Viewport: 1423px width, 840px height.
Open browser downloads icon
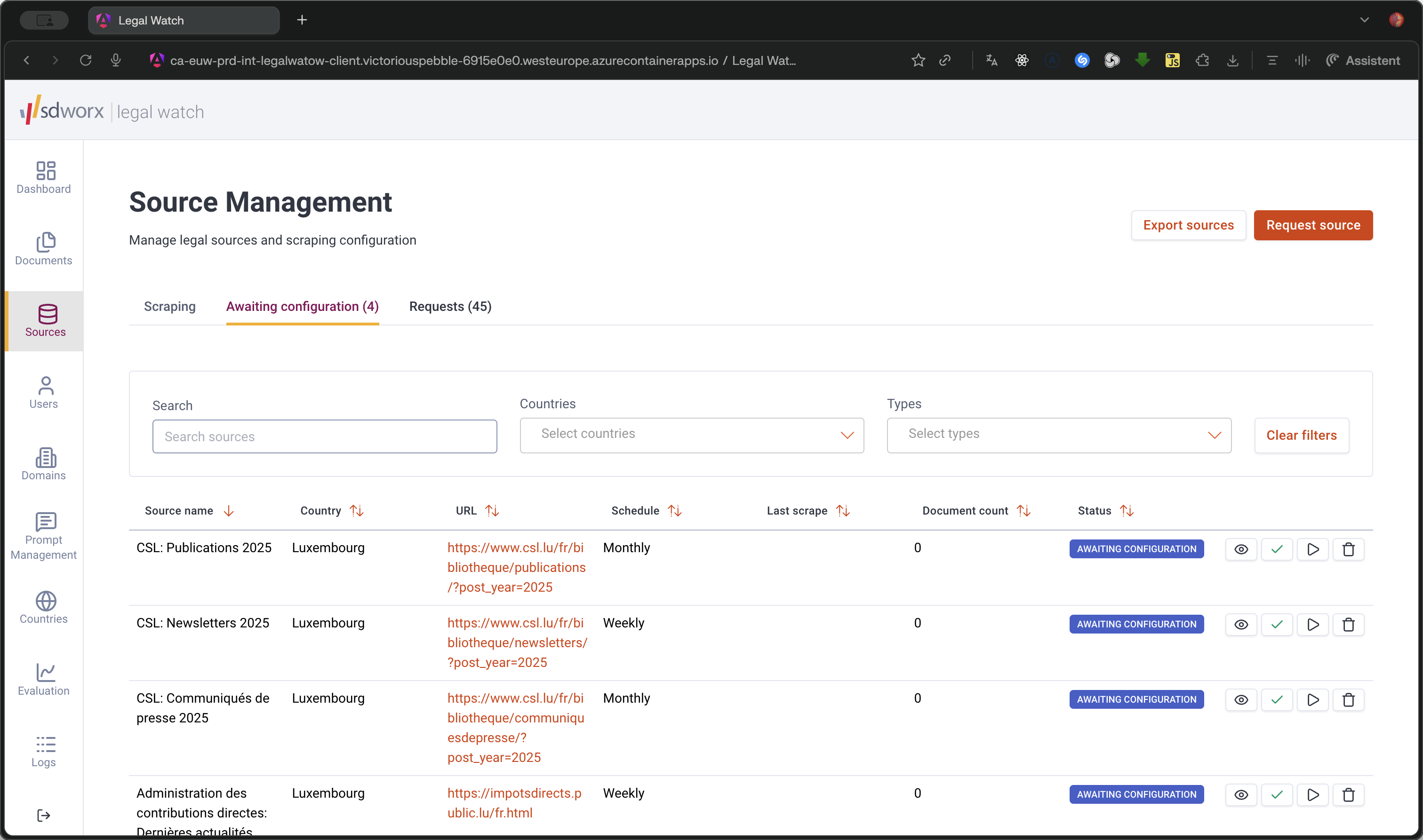(x=1232, y=60)
